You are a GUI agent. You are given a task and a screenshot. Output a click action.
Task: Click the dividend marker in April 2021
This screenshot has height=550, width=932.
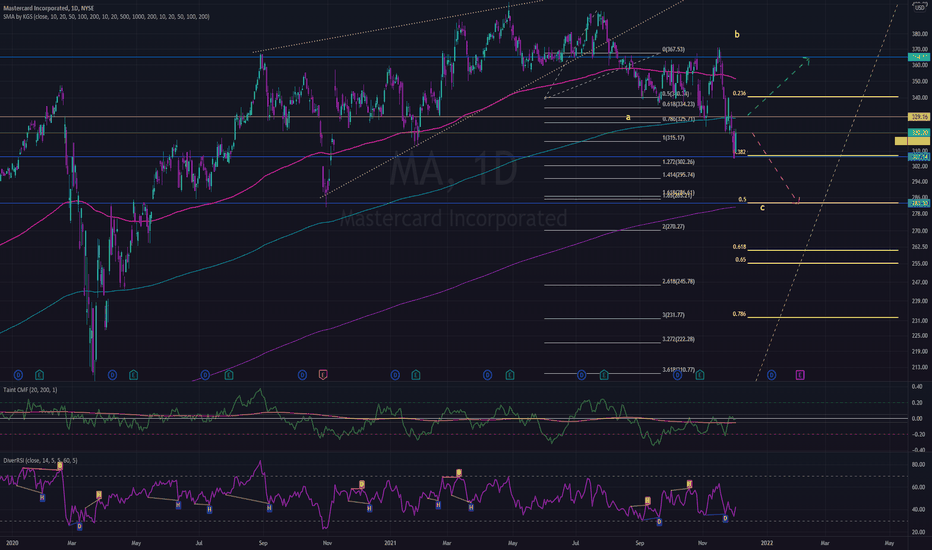(x=487, y=375)
